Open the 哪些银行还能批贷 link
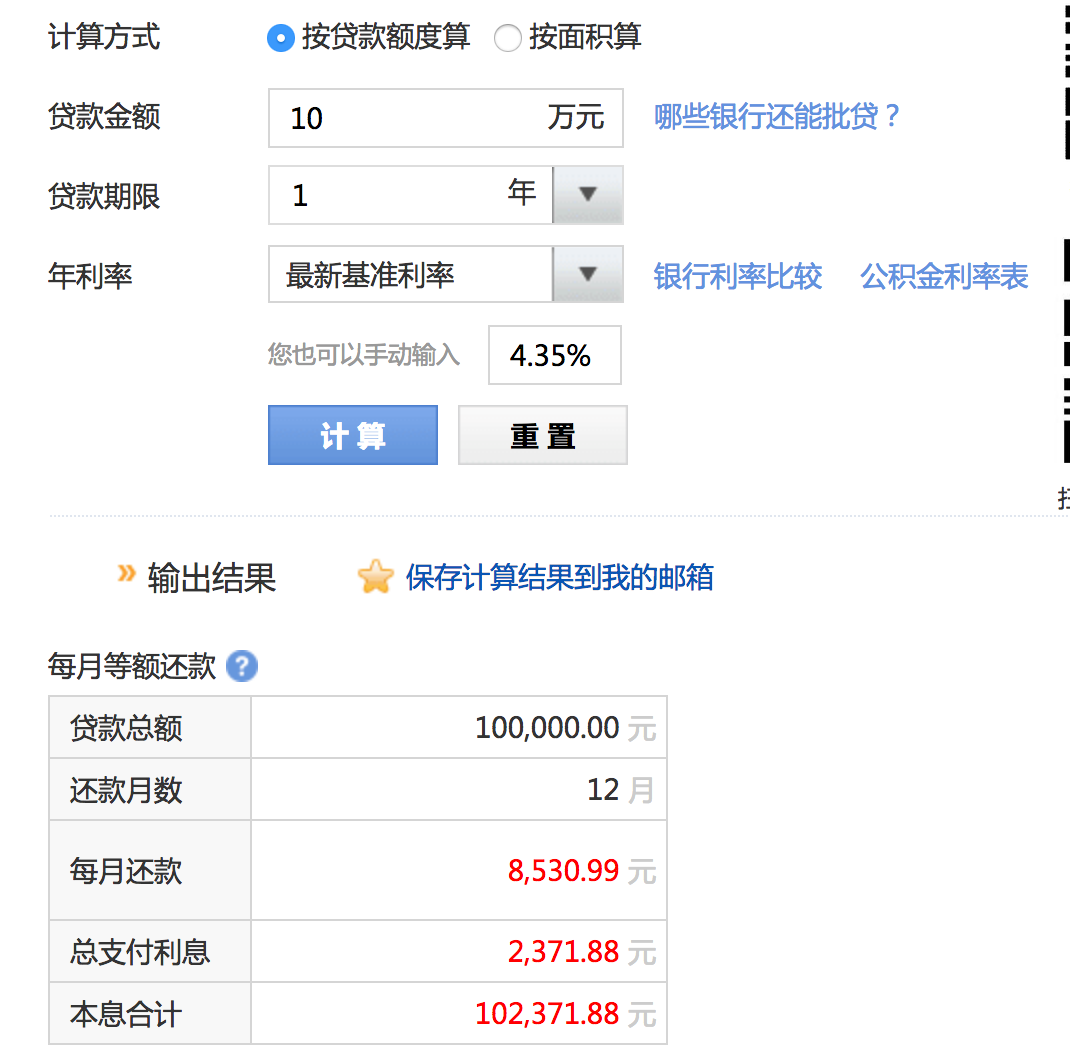 click(x=777, y=117)
